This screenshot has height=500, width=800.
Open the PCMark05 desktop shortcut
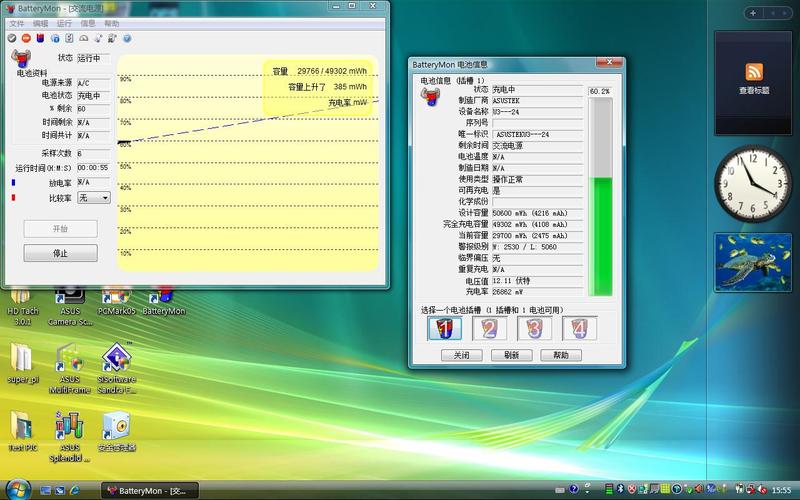[117, 303]
